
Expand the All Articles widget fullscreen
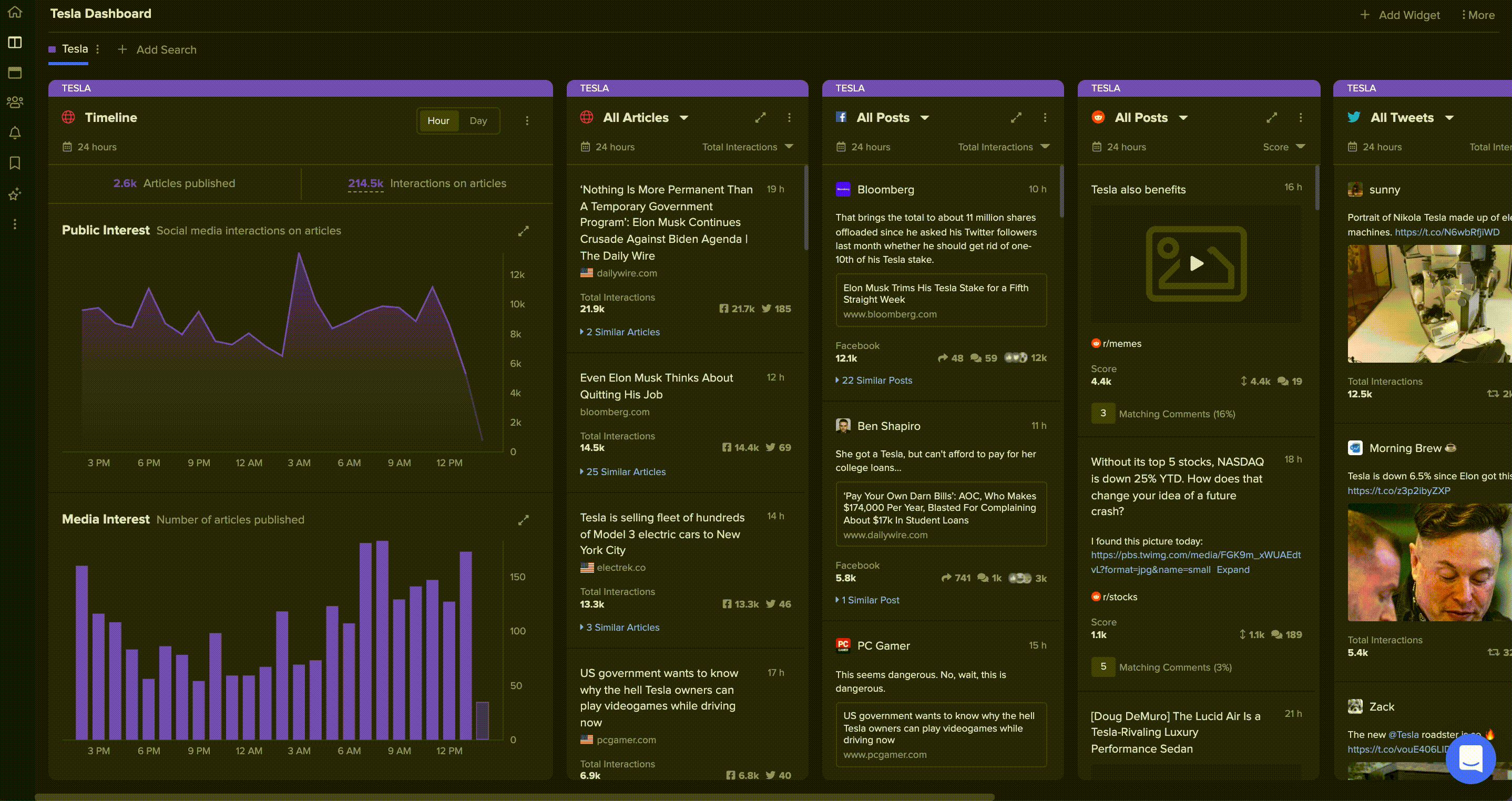click(760, 118)
